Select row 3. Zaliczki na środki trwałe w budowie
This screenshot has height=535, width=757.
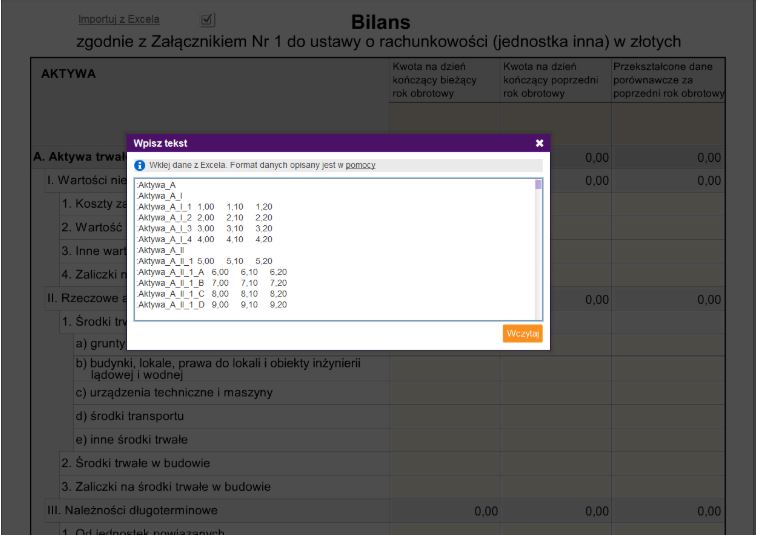click(166, 487)
